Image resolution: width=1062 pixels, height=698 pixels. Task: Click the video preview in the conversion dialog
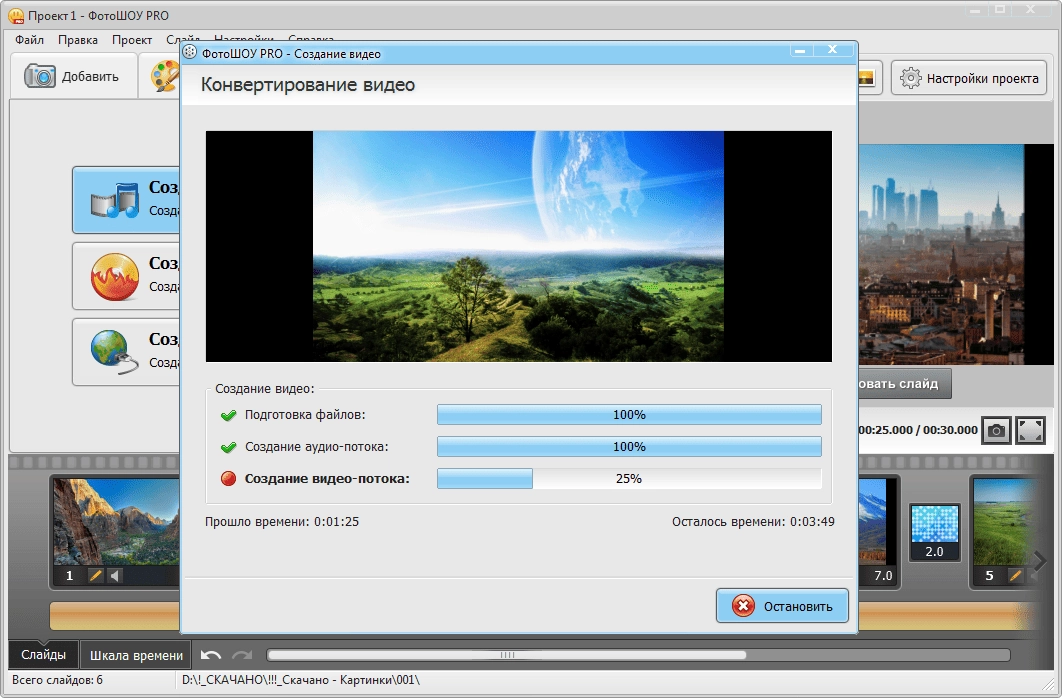[519, 246]
